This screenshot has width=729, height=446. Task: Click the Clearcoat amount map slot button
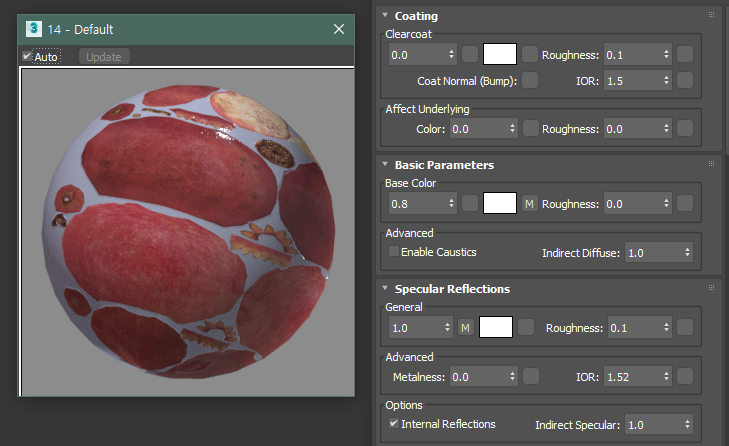[470, 54]
